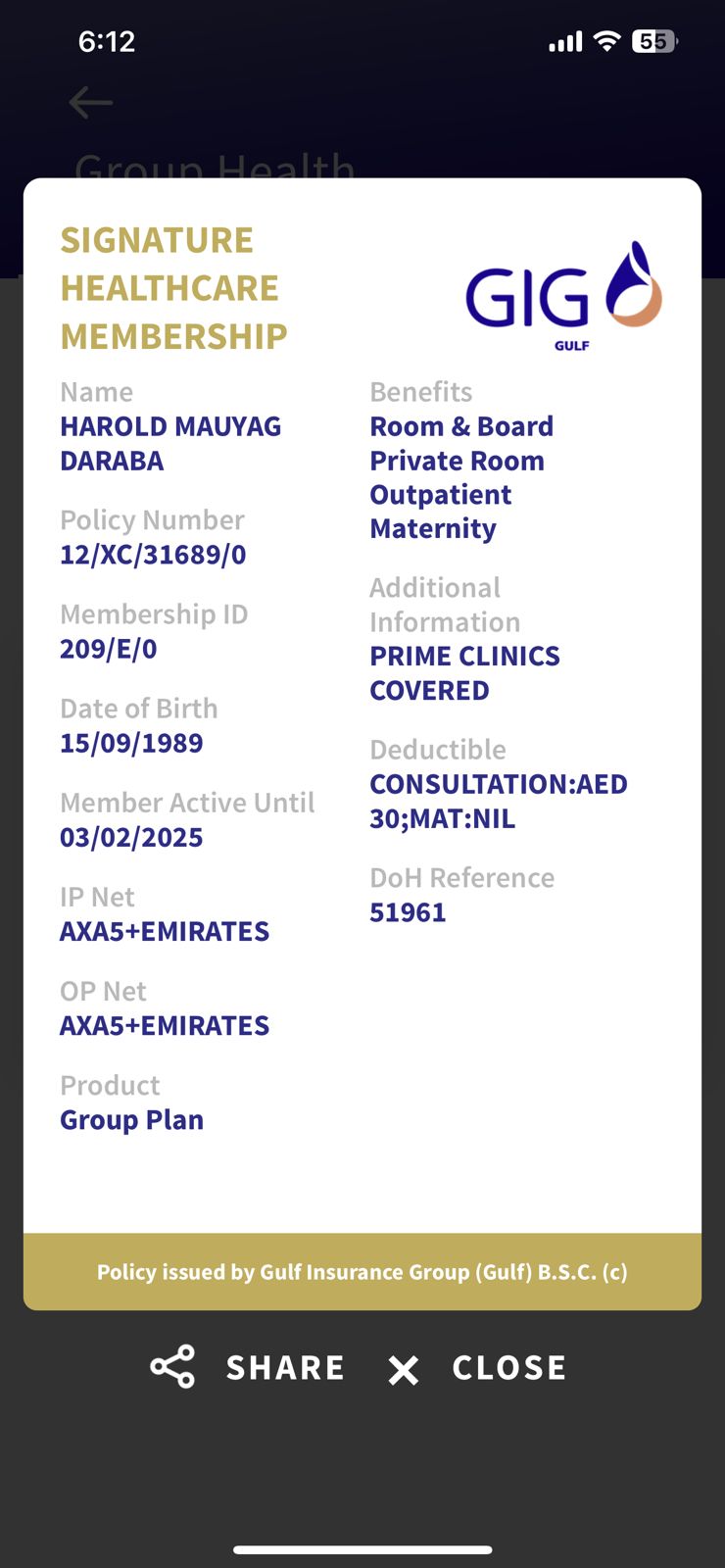Tap the DoH Reference number 51961
725x1568 pixels.
(x=408, y=912)
